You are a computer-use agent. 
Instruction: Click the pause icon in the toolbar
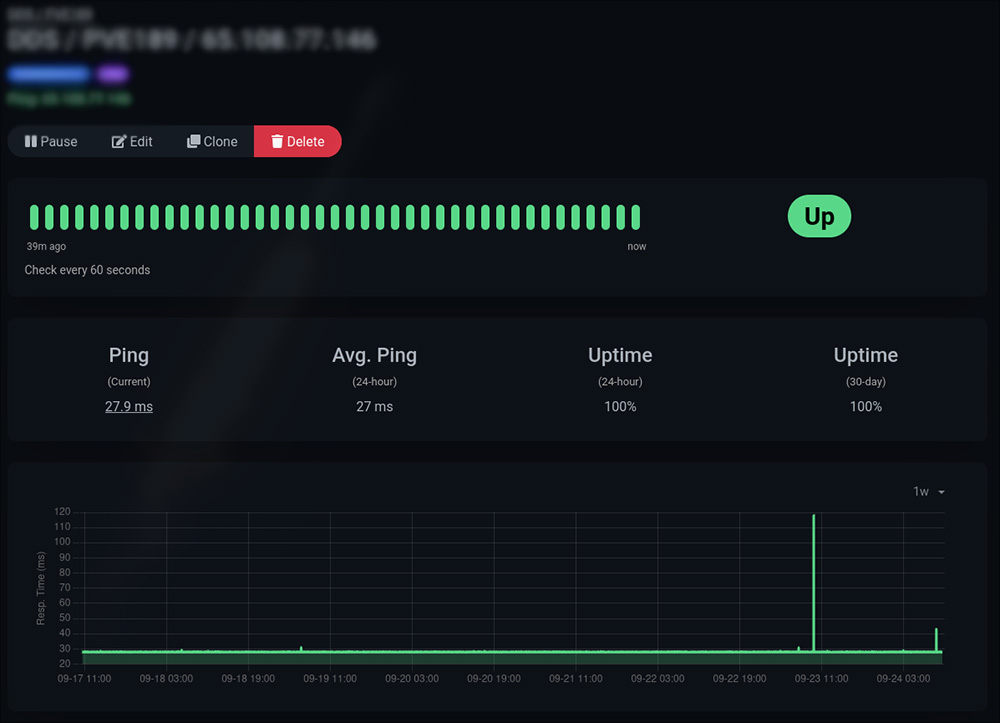tap(31, 142)
